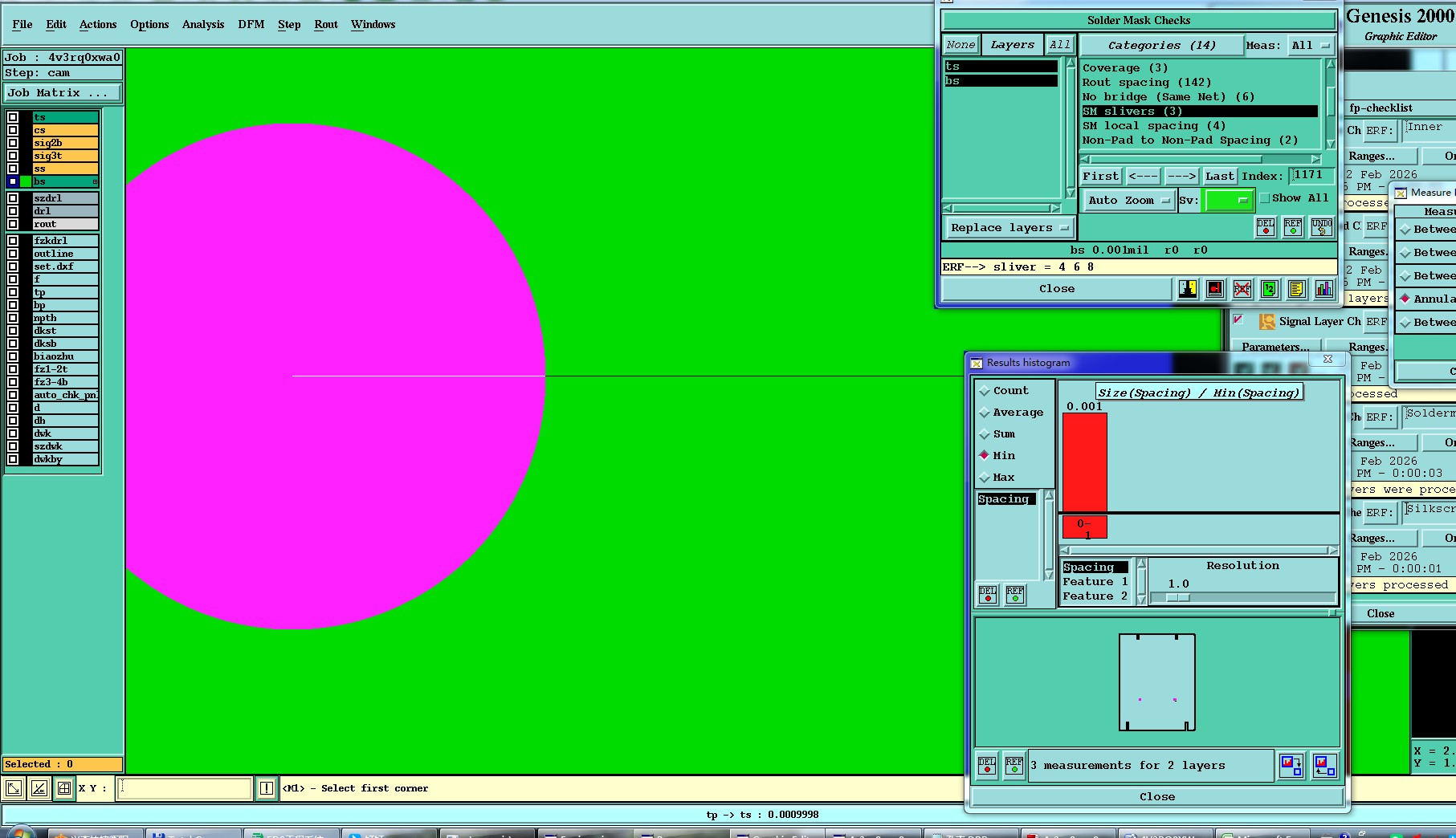Viewport: 1456px width, 838px height.
Task: Click the red dot marker icon beside Close
Action: tap(1215, 289)
